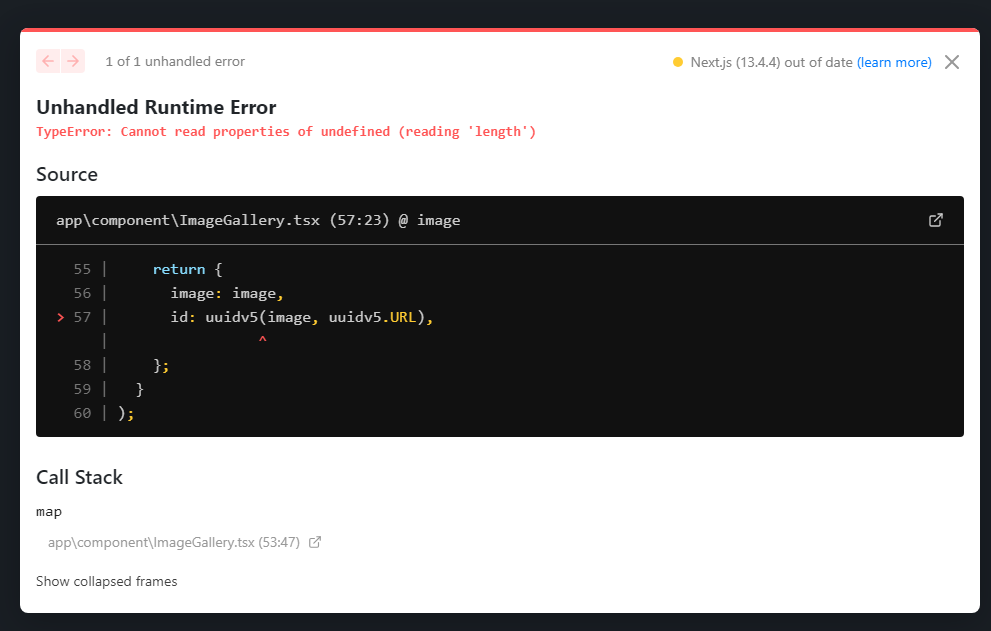Viewport: 991px width, 631px height.
Task: Click the Call Stack heading
Action: (x=79, y=477)
